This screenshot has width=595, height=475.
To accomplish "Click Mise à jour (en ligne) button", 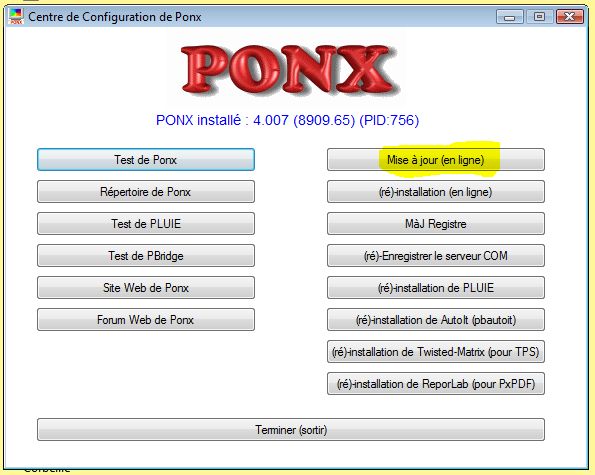I will click(436, 160).
